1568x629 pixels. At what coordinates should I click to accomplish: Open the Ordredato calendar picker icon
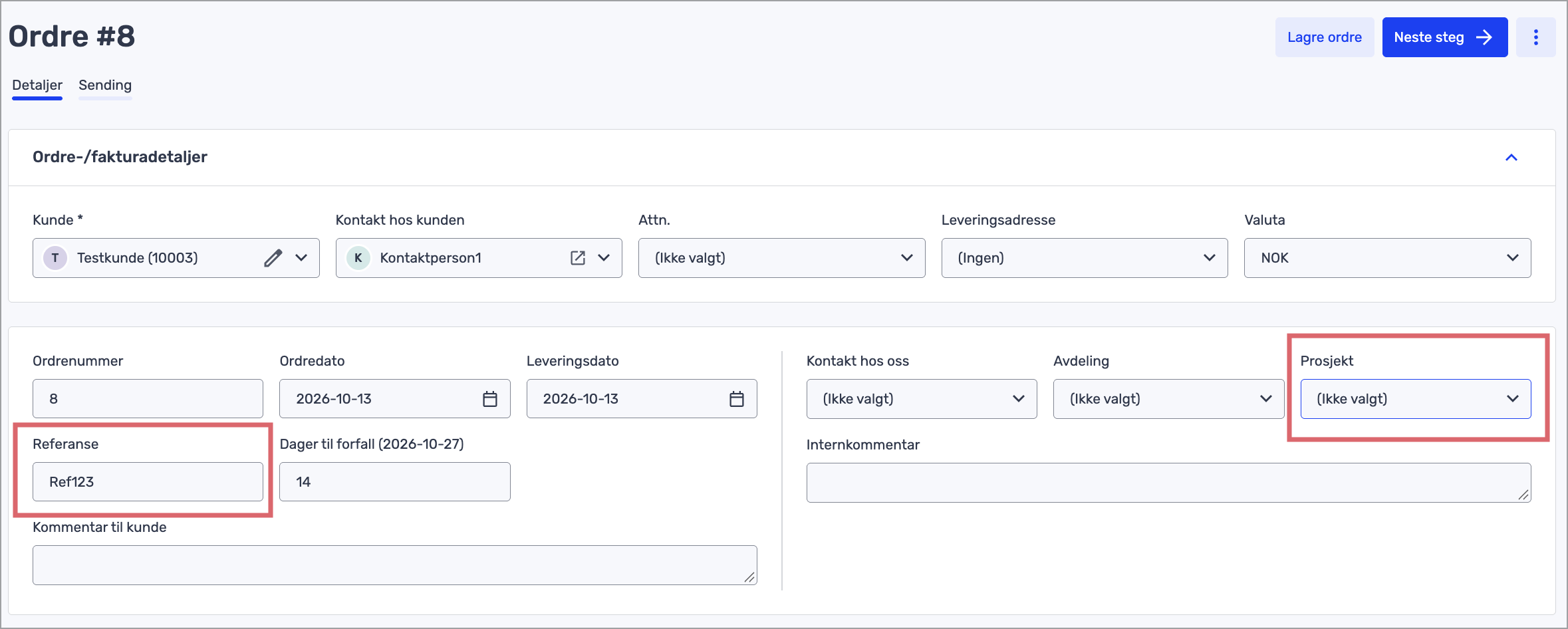click(490, 399)
